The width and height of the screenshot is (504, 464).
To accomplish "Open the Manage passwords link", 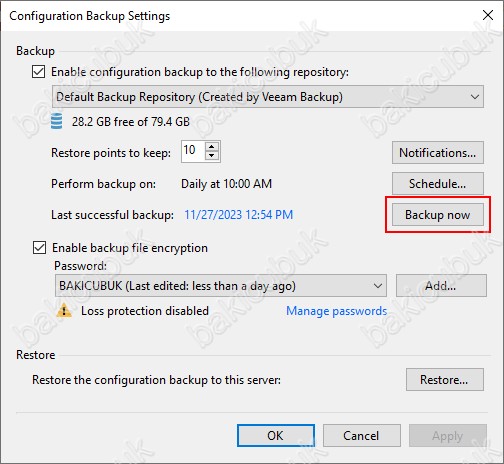I will pyautogui.click(x=337, y=311).
